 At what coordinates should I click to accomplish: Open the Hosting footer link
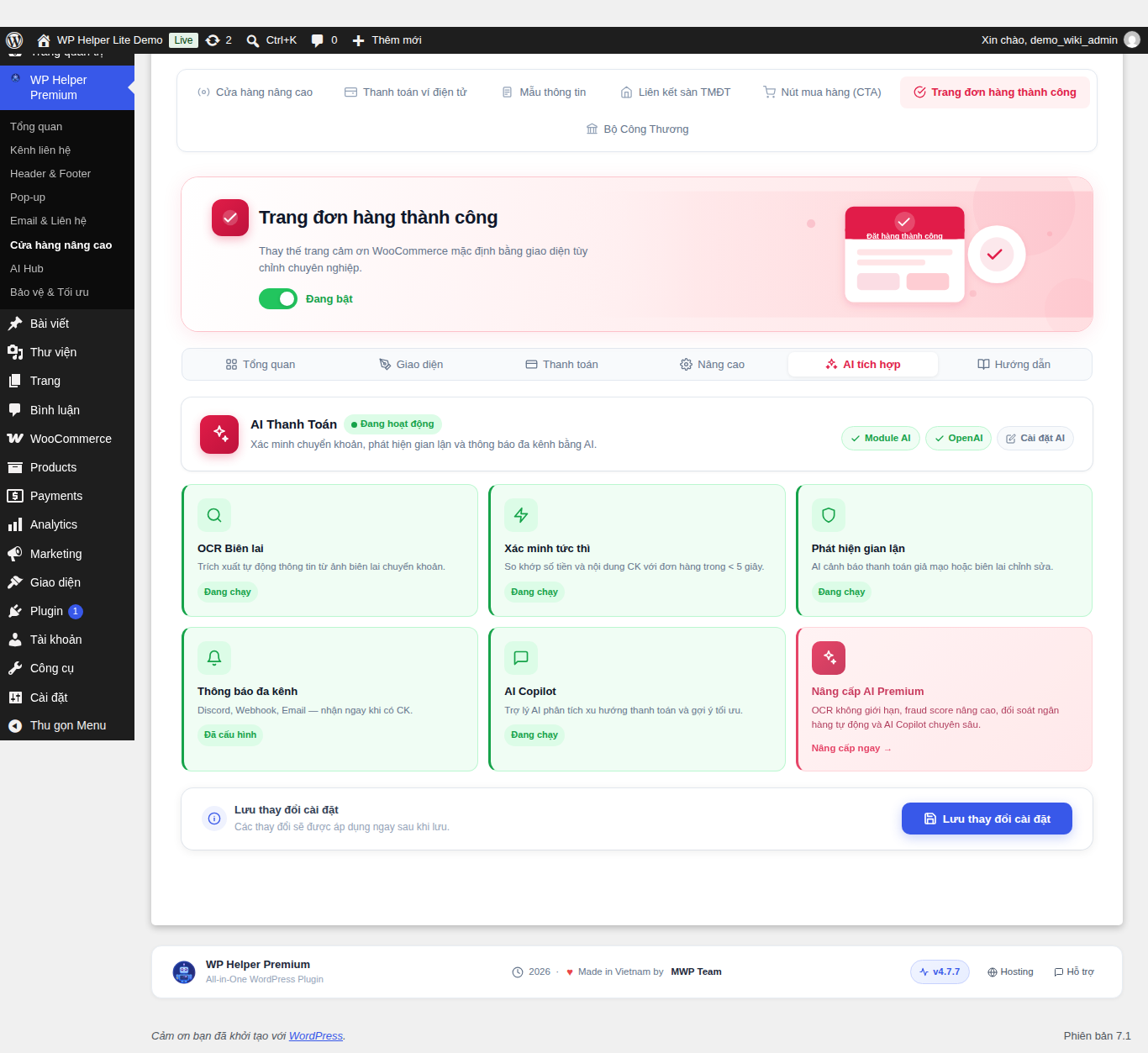click(x=1010, y=971)
